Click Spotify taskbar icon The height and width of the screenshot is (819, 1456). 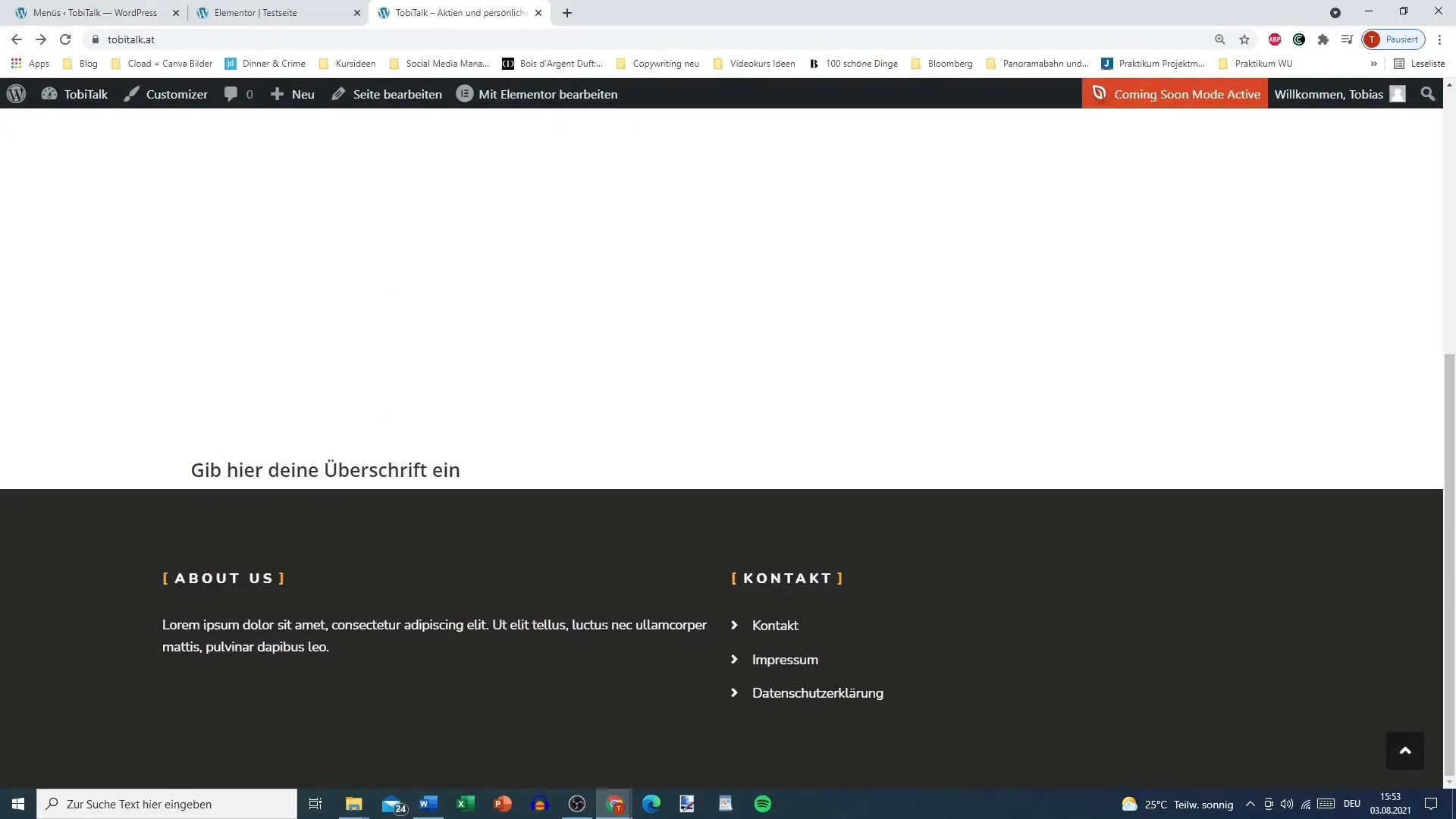pos(761,803)
